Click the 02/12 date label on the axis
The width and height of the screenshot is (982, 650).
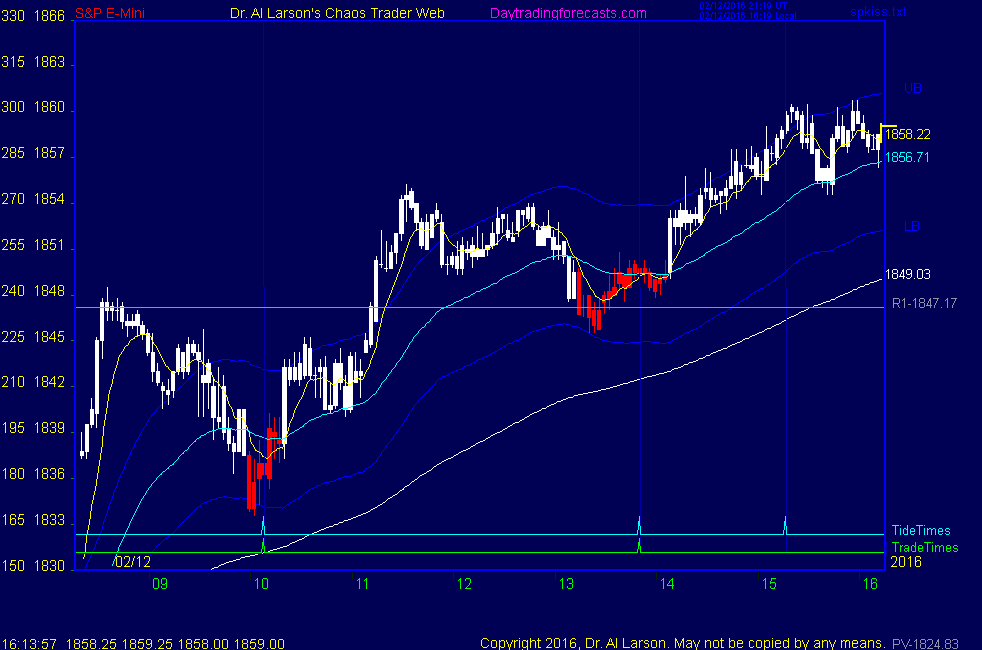click(133, 562)
